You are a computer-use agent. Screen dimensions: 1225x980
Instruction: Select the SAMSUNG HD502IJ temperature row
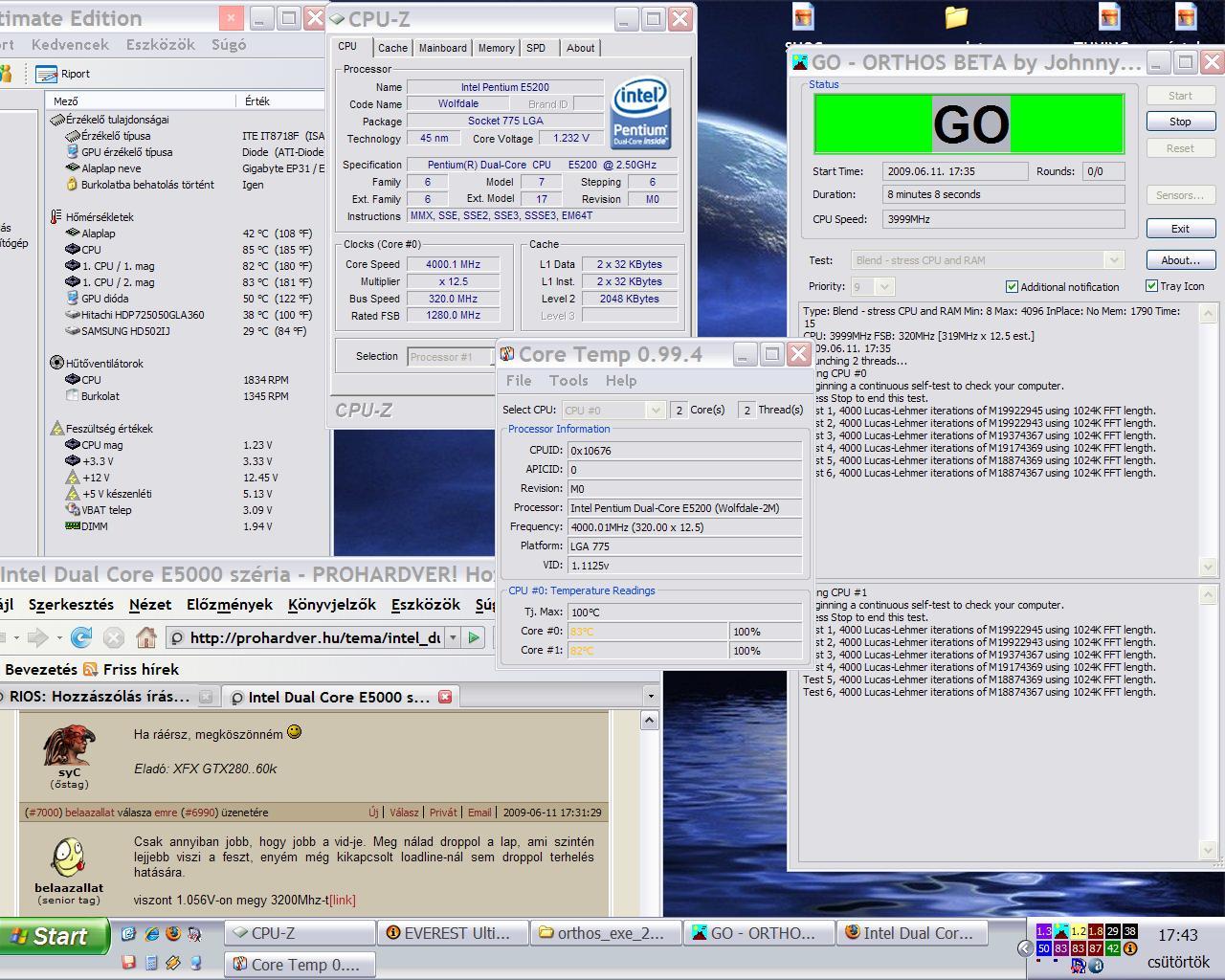pos(187,331)
